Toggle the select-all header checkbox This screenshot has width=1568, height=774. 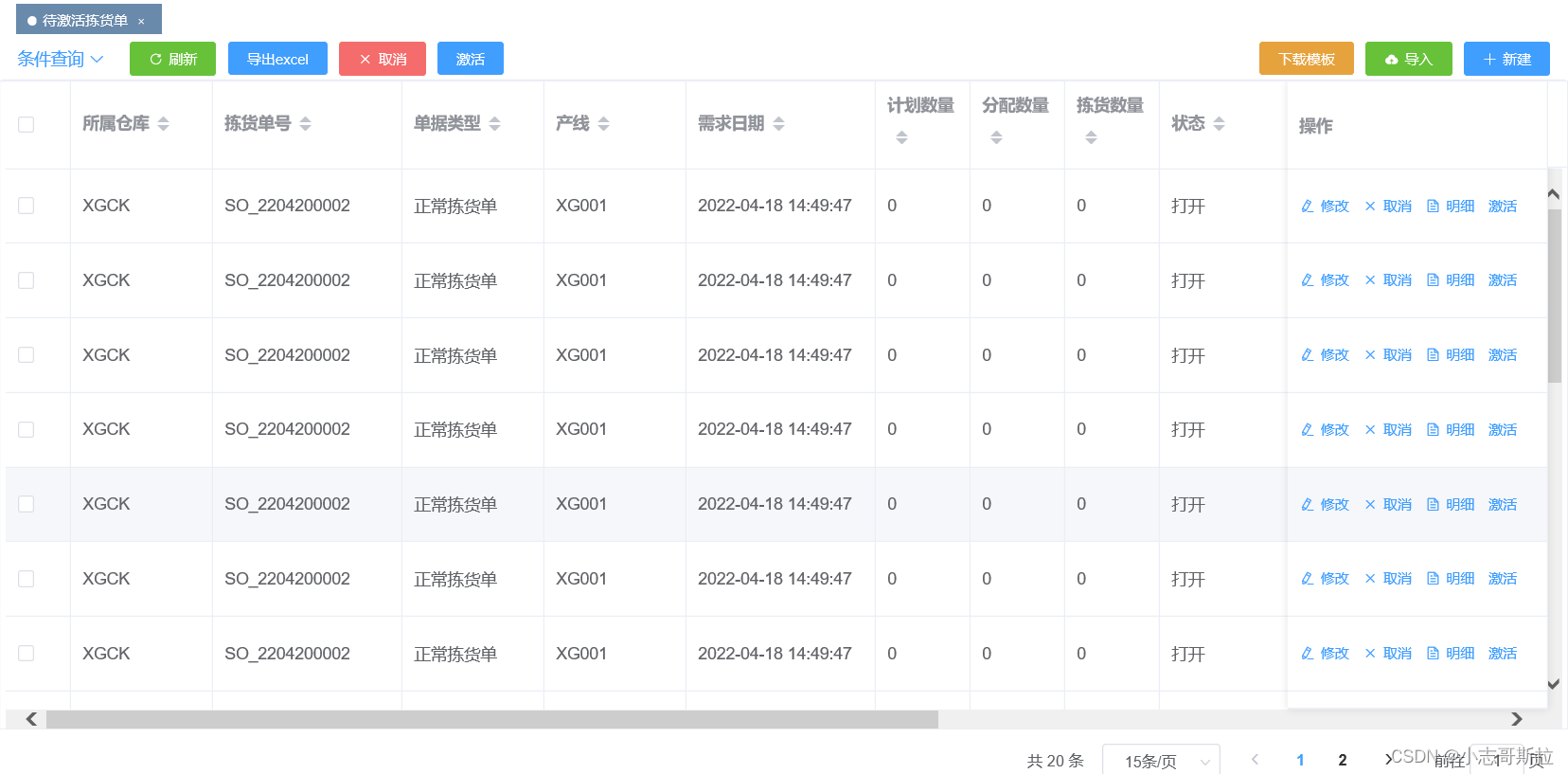pyautogui.click(x=27, y=124)
